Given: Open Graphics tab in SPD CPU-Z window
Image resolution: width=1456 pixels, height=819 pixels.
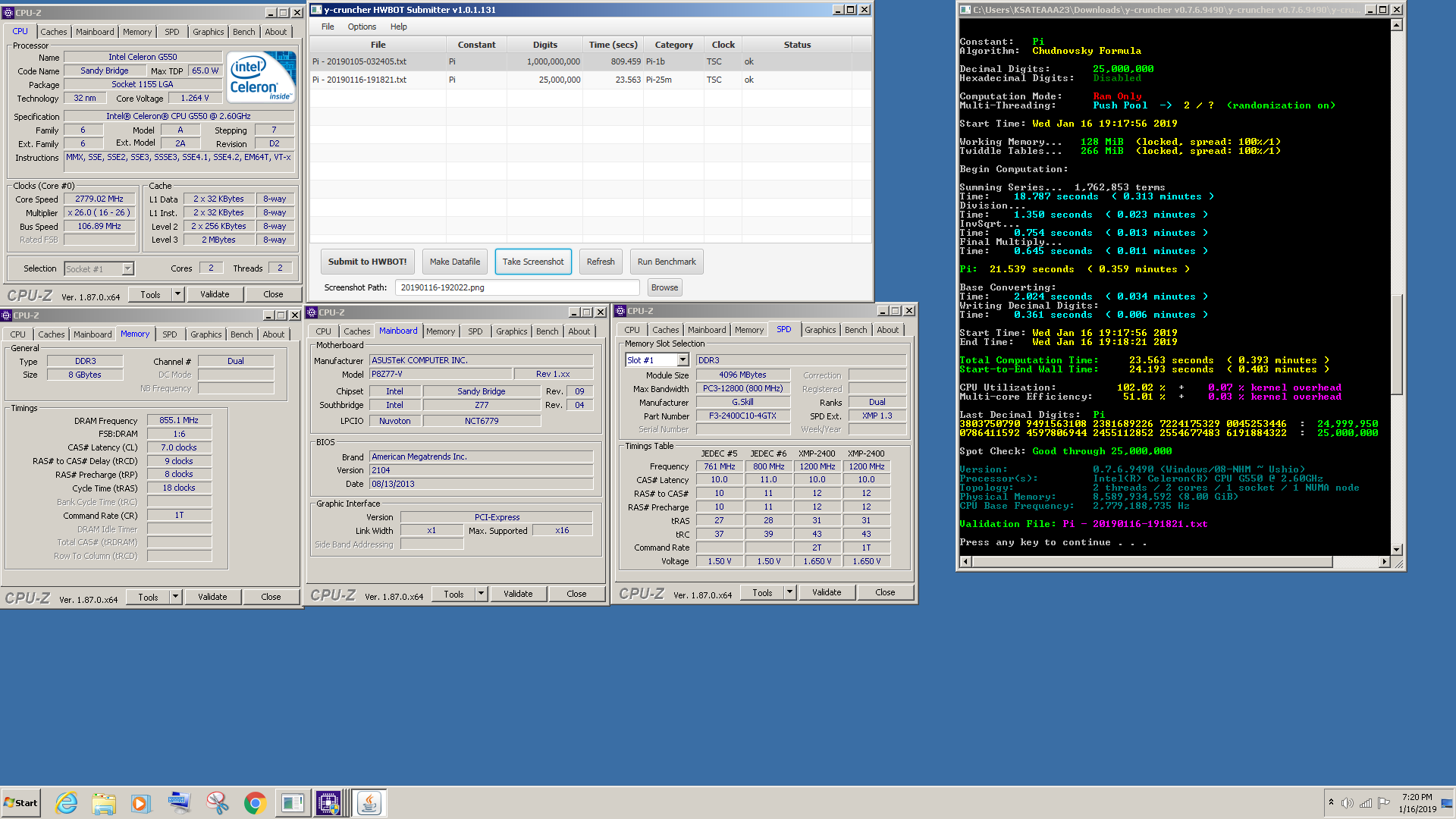Looking at the screenshot, I should pyautogui.click(x=821, y=330).
